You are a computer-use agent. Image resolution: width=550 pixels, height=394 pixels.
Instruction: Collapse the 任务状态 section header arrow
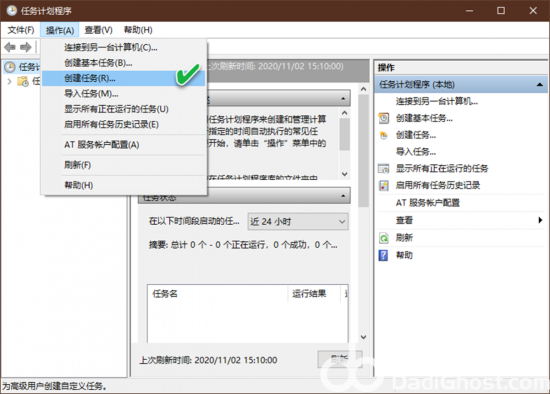[x=343, y=196]
